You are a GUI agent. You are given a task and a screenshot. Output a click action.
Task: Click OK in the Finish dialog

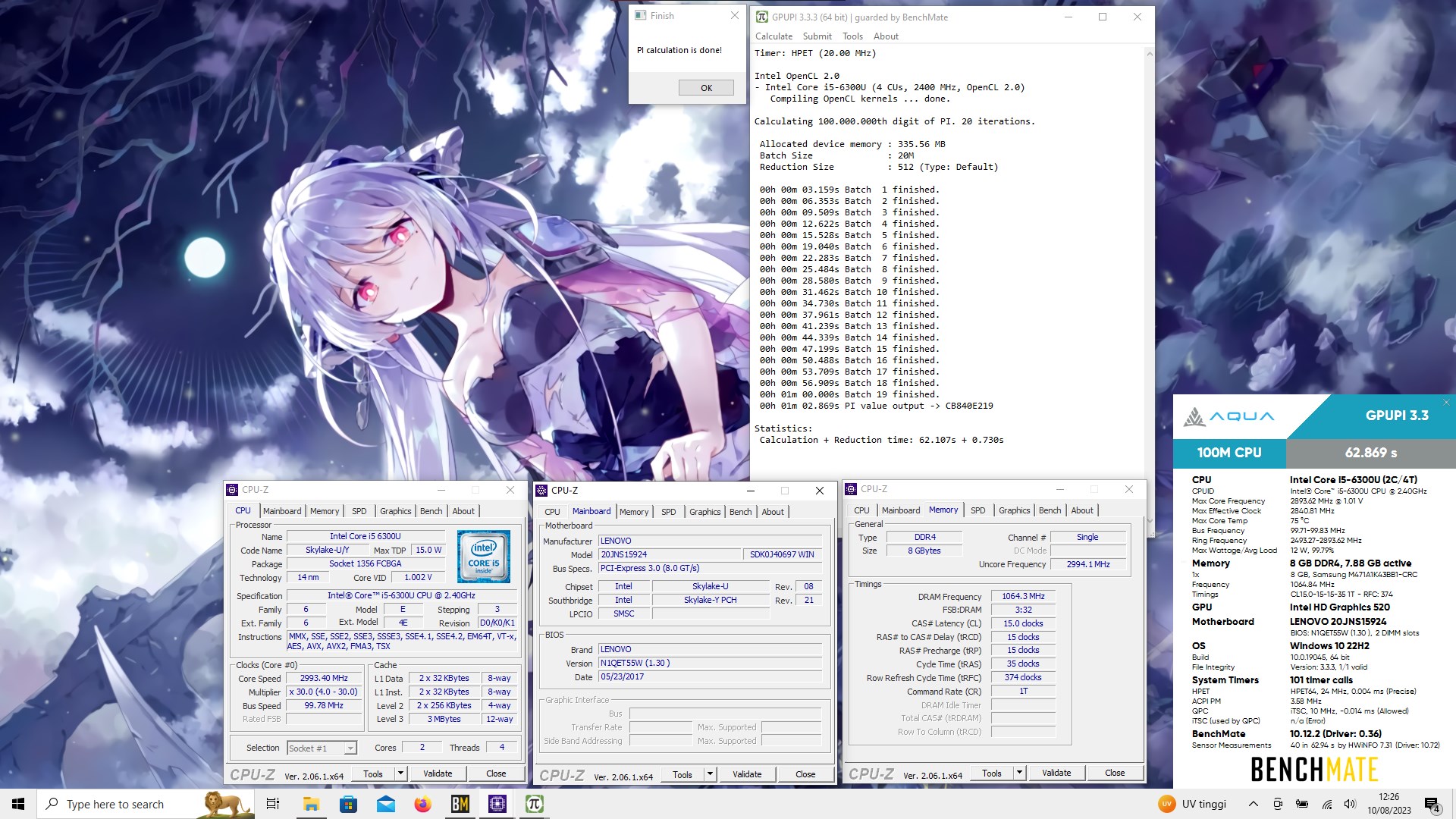click(706, 88)
